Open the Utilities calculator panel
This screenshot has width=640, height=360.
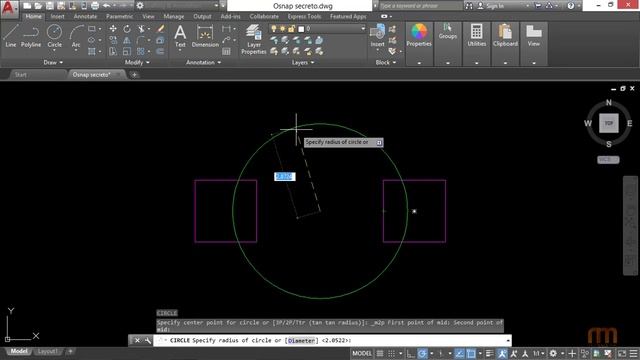(x=476, y=35)
